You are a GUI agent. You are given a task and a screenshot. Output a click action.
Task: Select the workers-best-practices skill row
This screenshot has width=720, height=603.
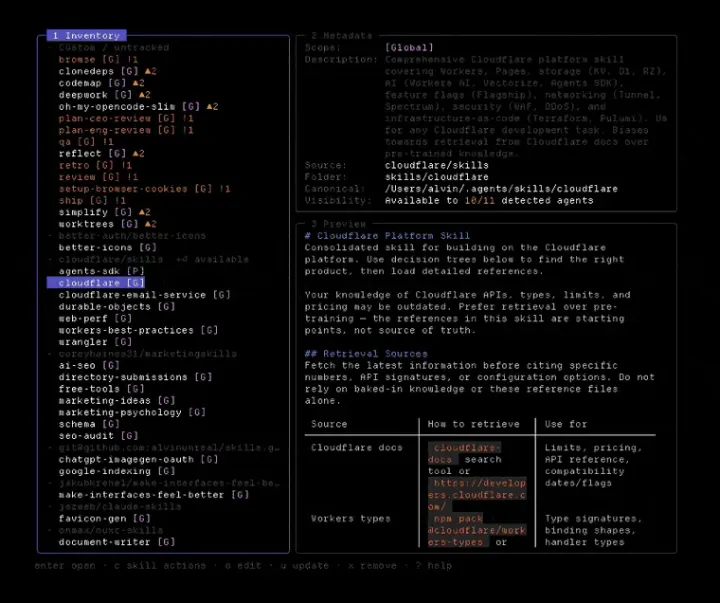138,330
